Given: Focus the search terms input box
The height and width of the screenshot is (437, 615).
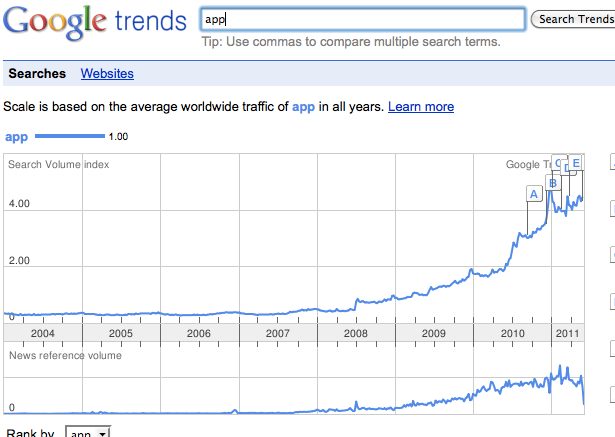Looking at the screenshot, I should click(x=363, y=19).
